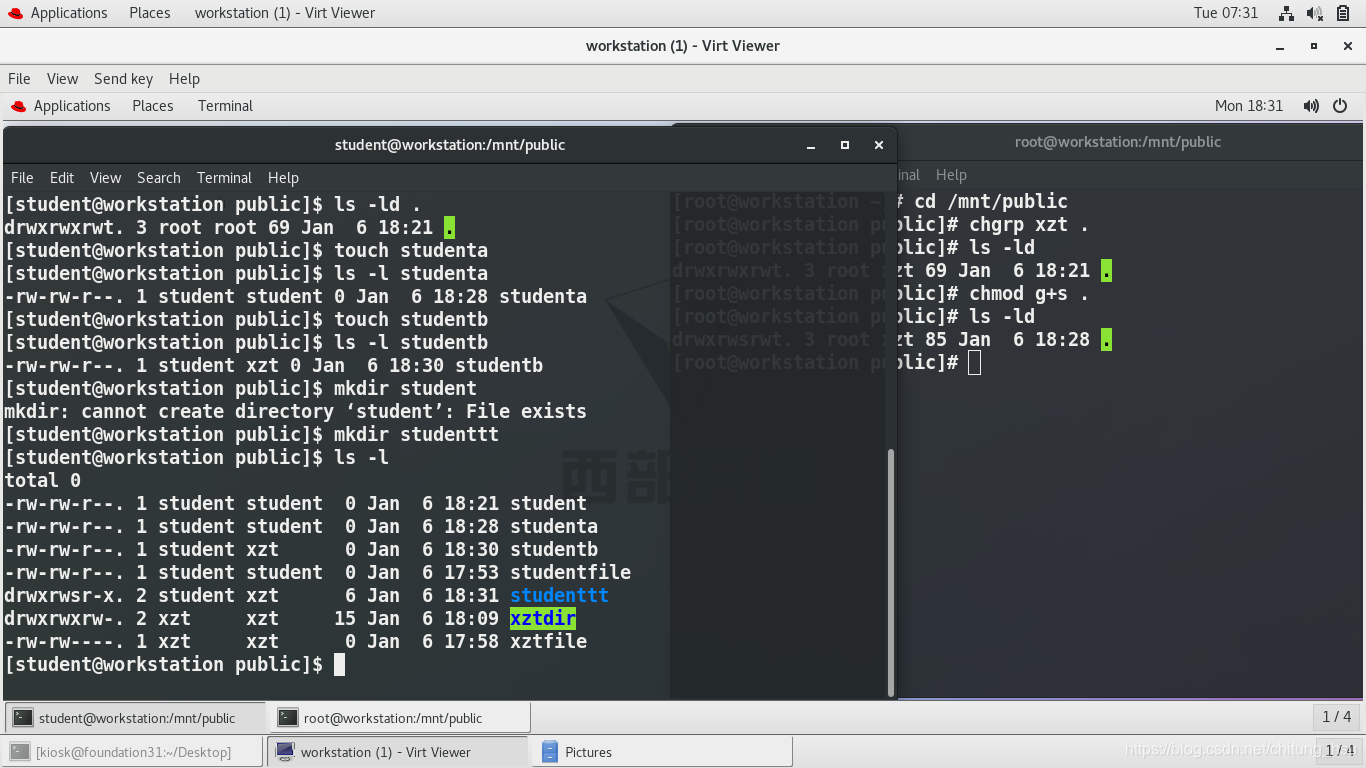This screenshot has height=768, width=1366.
Task: Minimize the student terminal window
Action: point(811,145)
